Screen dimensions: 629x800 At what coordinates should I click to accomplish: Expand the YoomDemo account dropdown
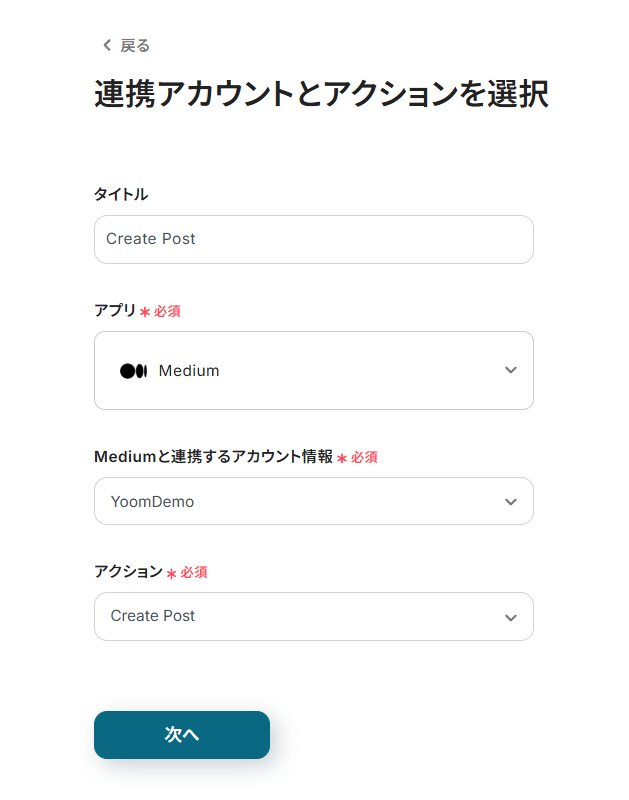(313, 501)
